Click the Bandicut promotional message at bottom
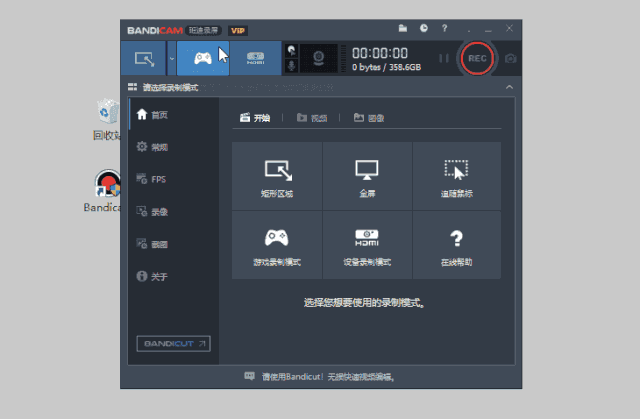This screenshot has width=640, height=419. [328, 377]
